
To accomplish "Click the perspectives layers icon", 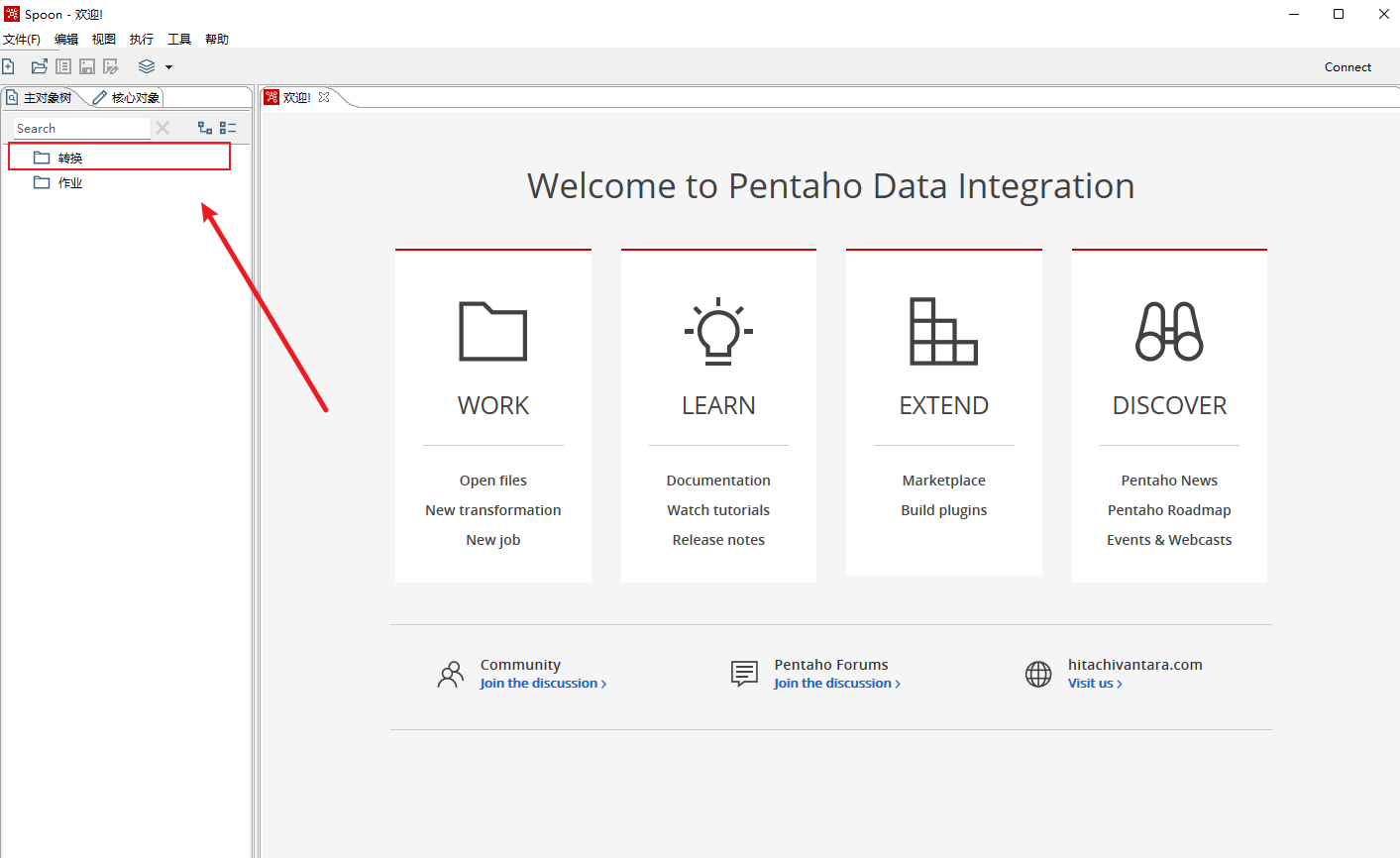I will (x=147, y=66).
